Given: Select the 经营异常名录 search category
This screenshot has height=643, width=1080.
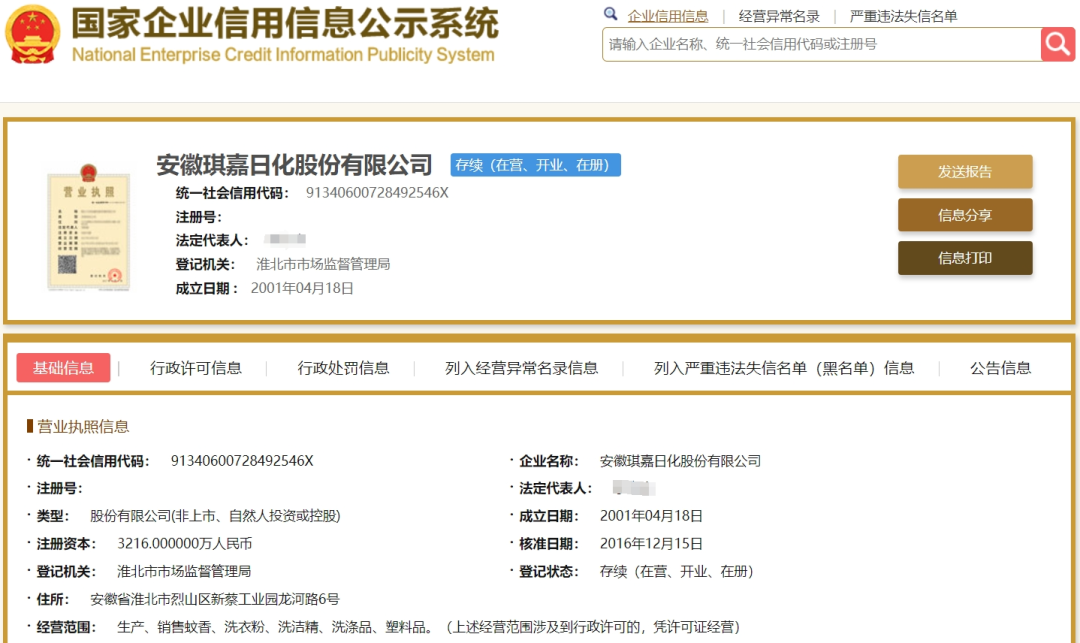Looking at the screenshot, I should pos(779,16).
